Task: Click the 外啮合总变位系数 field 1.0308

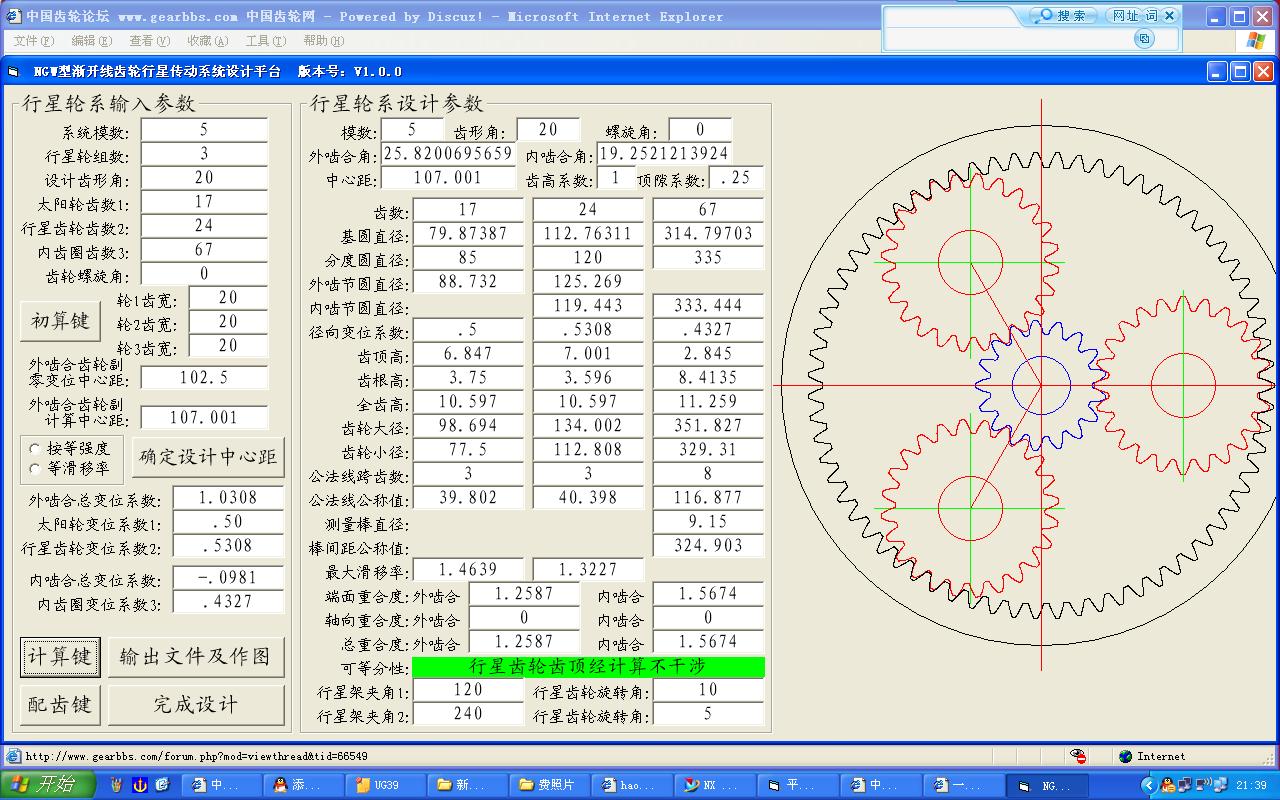Action: point(228,498)
